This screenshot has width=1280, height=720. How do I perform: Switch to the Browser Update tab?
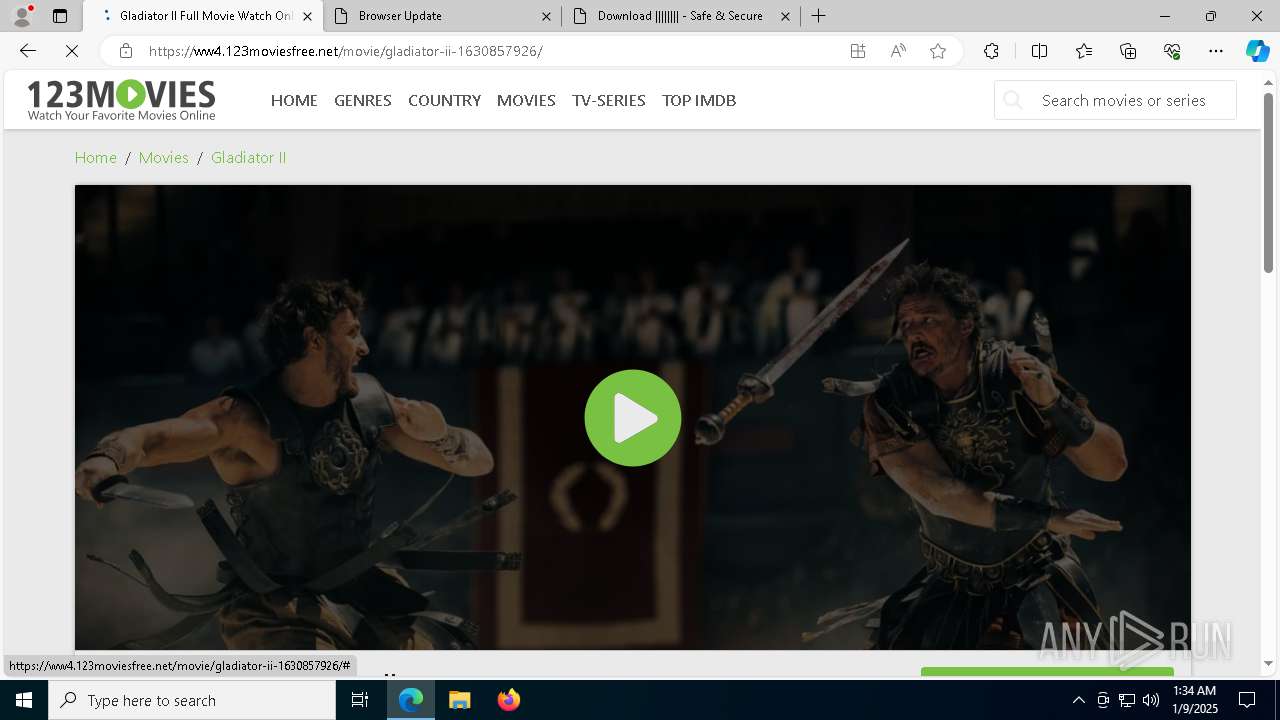pos(442,16)
